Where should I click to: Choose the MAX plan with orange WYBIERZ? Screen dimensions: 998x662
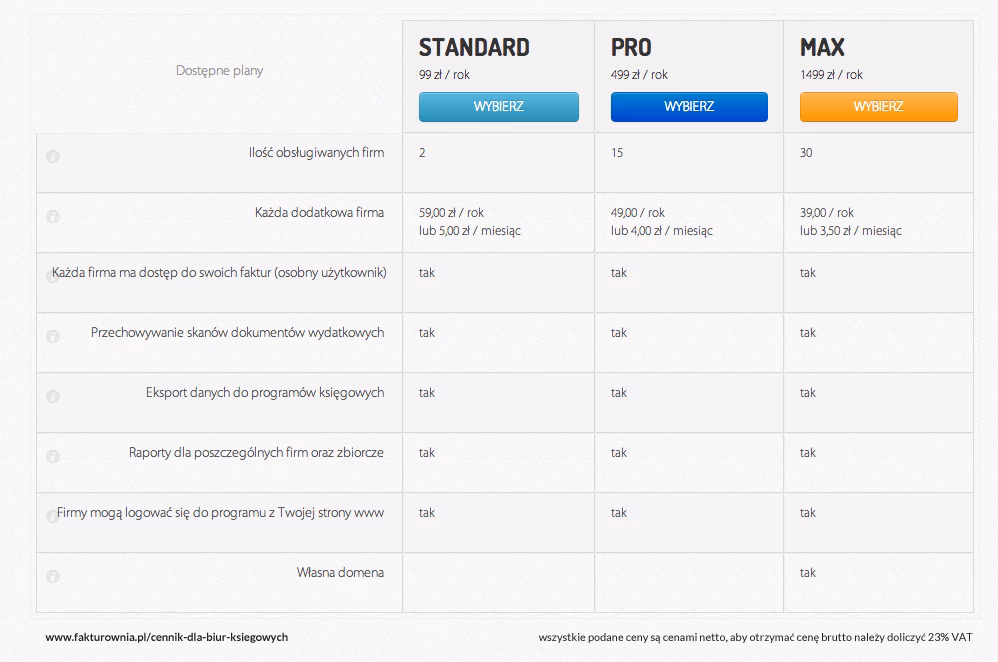click(x=878, y=107)
